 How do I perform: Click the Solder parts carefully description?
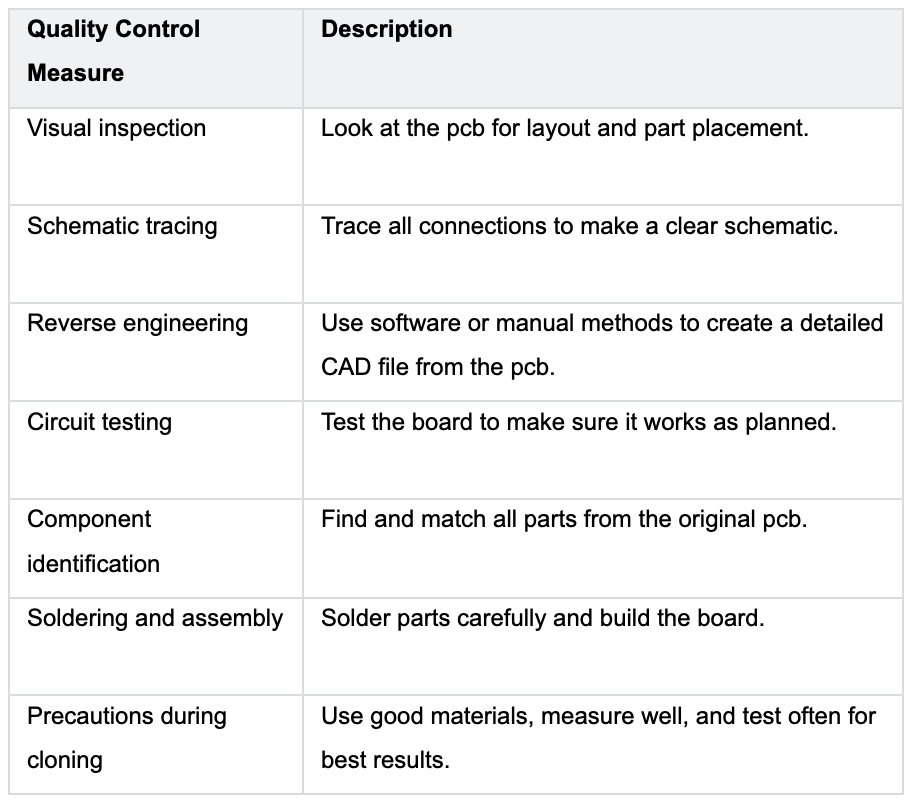[542, 618]
